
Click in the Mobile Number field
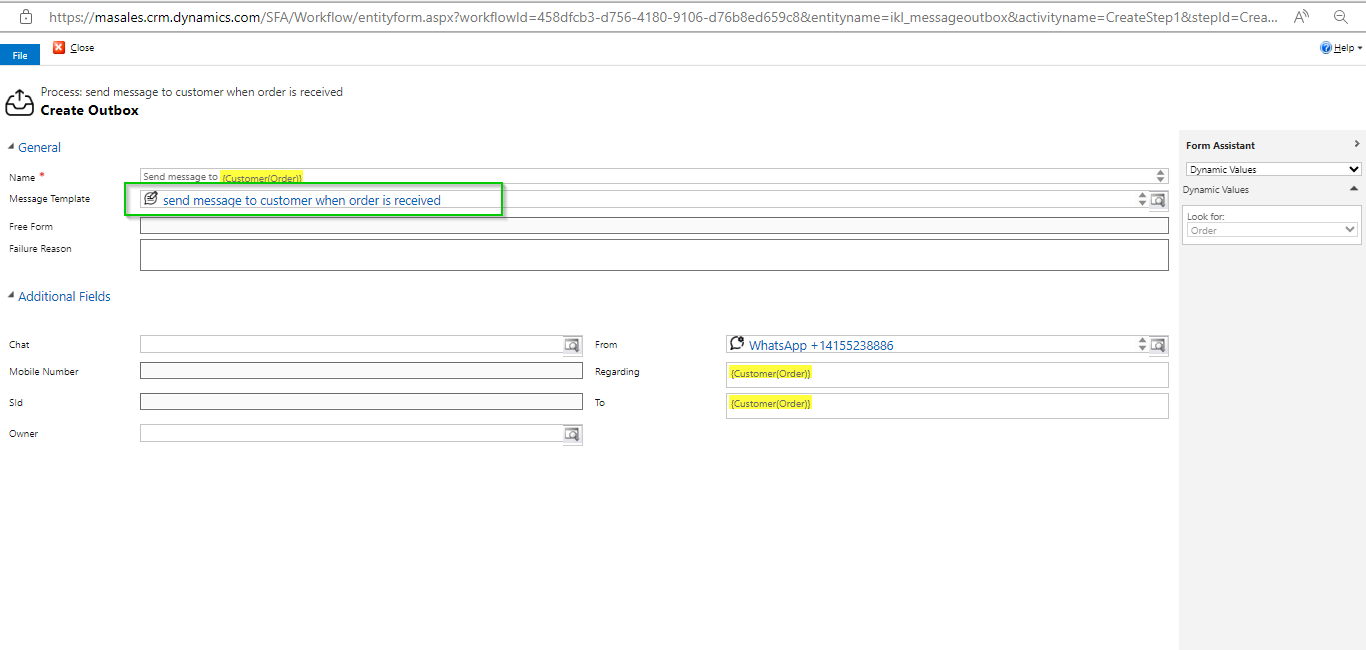click(x=361, y=371)
